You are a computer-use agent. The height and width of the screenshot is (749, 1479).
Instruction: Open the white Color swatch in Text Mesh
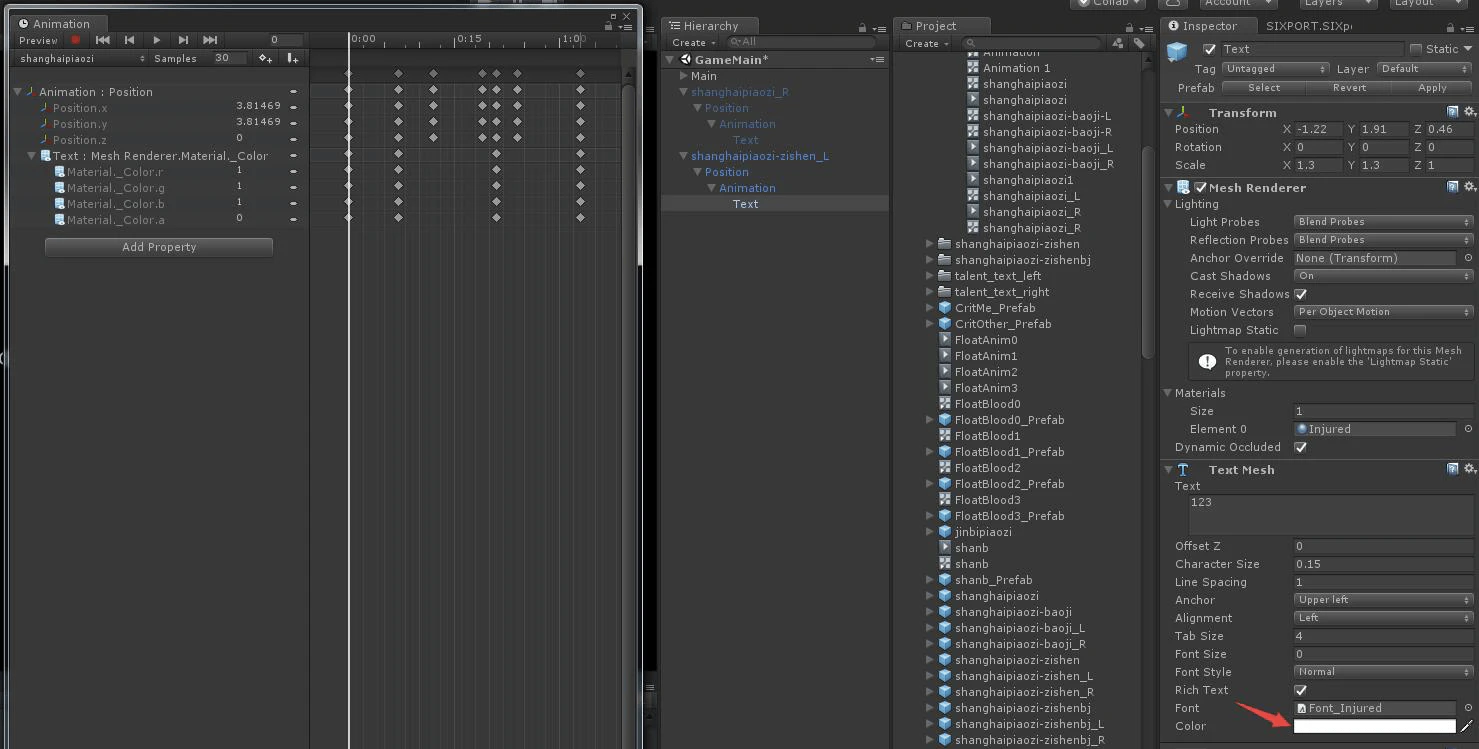(x=1375, y=726)
